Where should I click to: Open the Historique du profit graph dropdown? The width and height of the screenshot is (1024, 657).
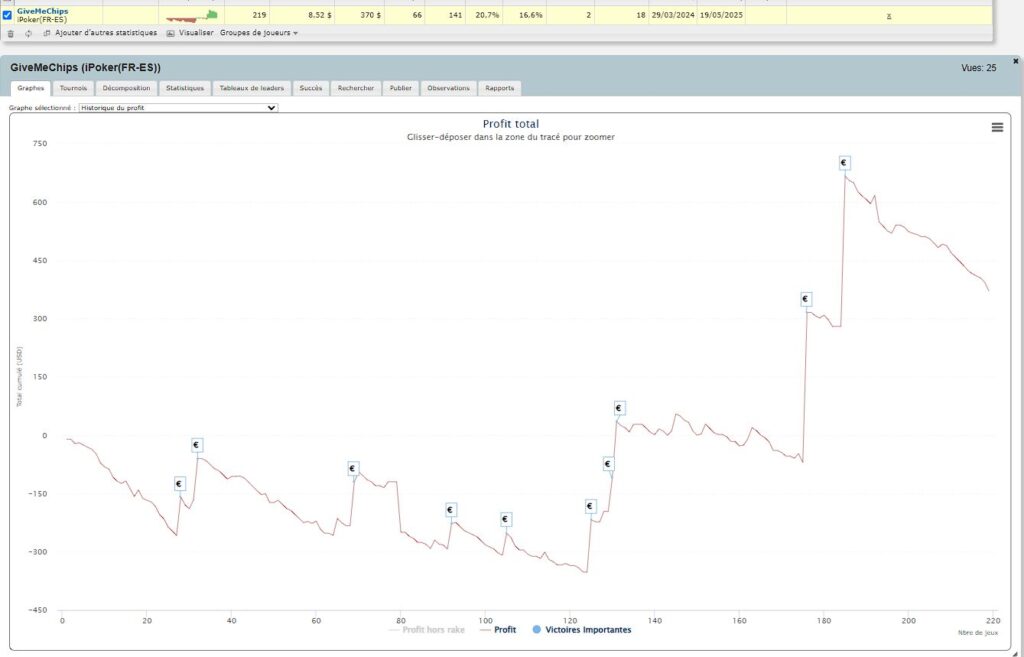[x=177, y=107]
